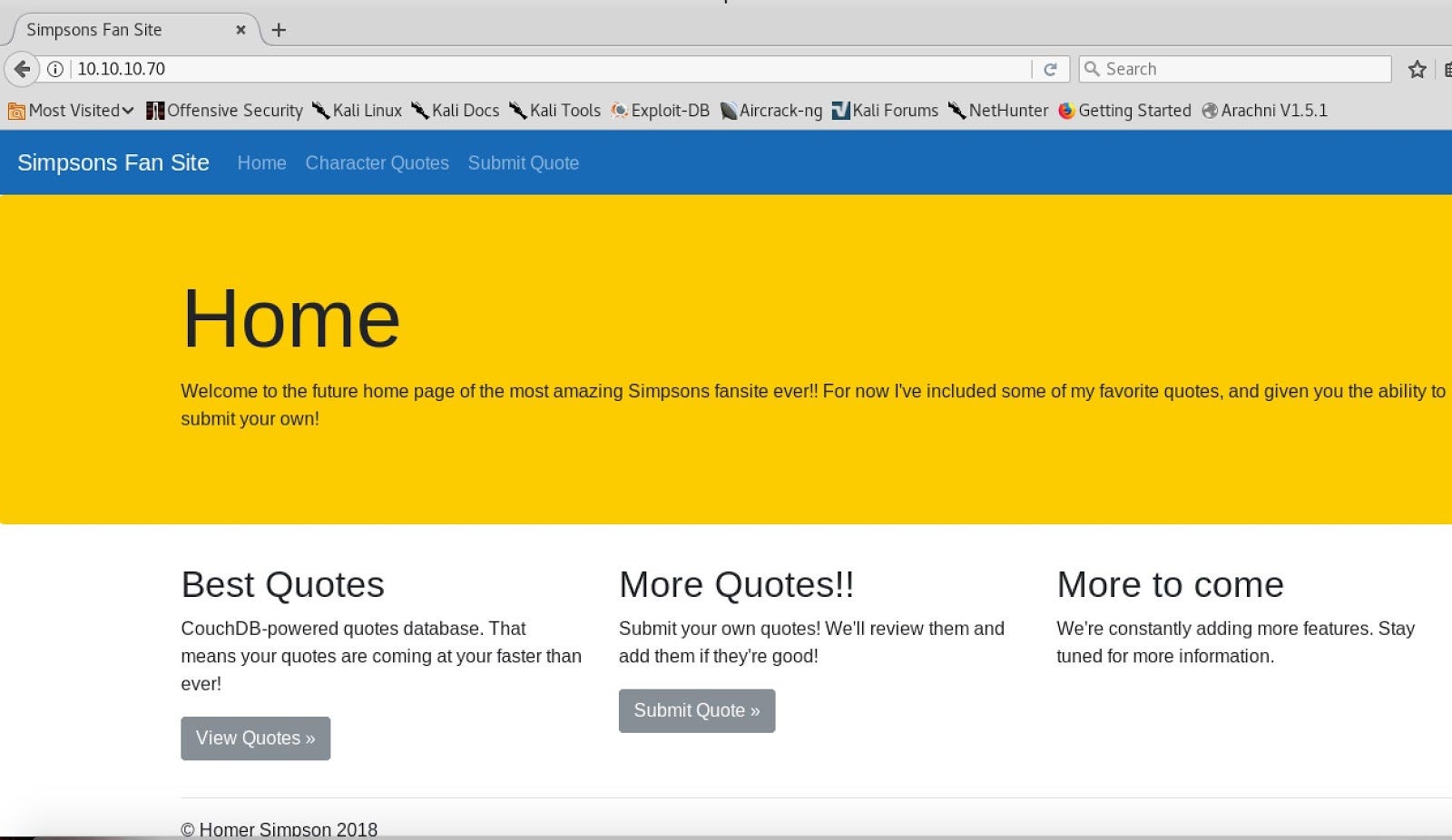Click the browser back arrow button
This screenshot has width=1452, height=840.
(x=22, y=69)
